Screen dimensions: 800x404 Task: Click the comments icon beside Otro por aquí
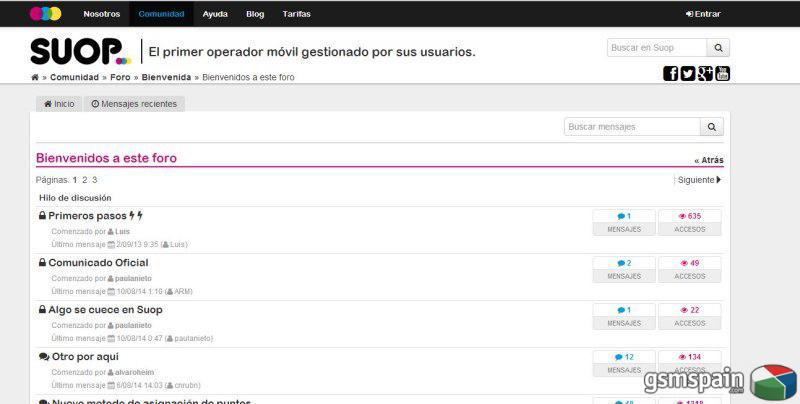[44, 357]
